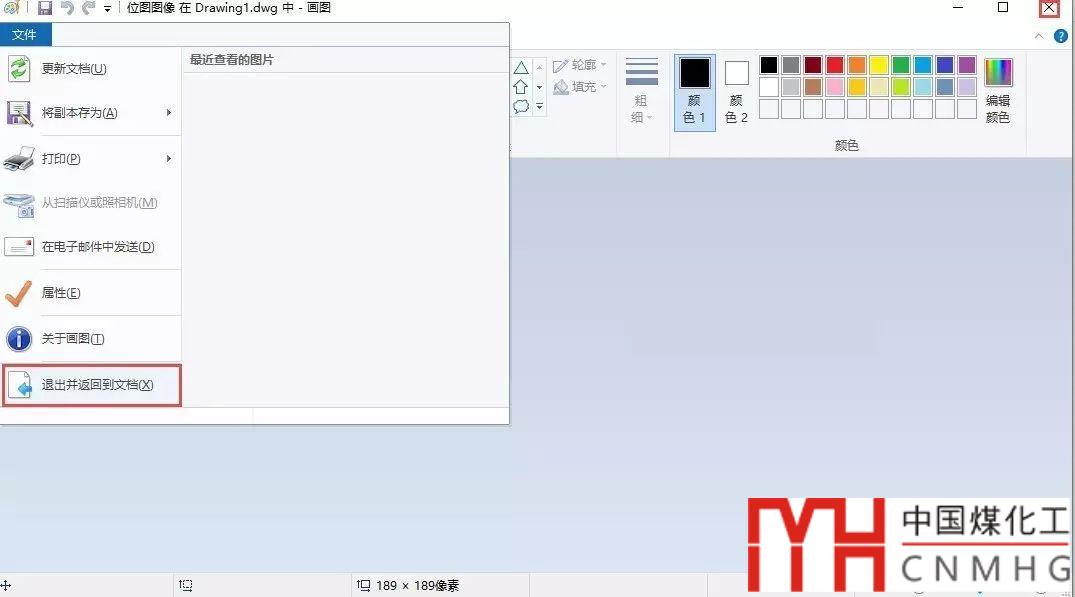Select 颜色 2 background color button
The height and width of the screenshot is (597, 1075).
coord(736,93)
